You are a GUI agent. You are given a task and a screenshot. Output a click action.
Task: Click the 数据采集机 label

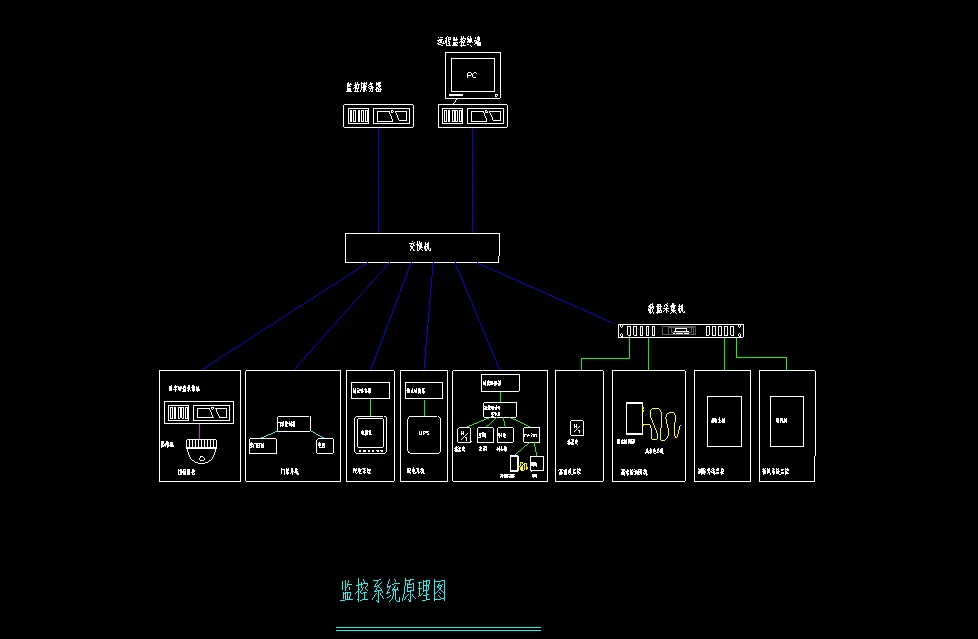click(666, 308)
